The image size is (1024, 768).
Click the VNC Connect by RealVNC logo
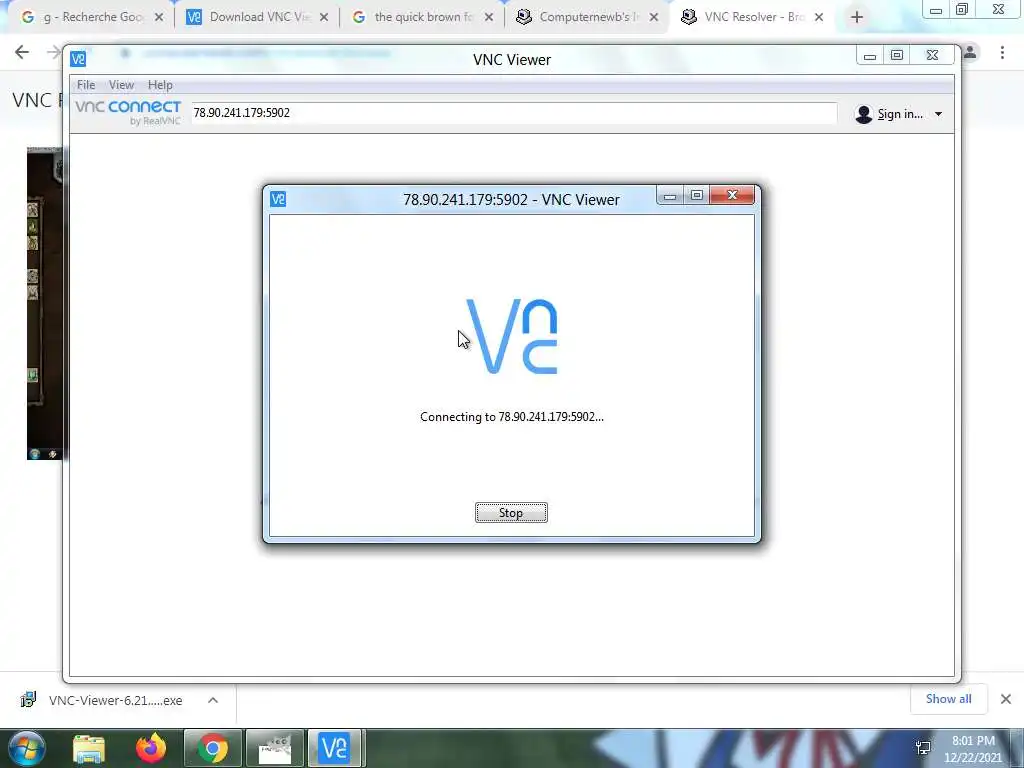point(128,112)
